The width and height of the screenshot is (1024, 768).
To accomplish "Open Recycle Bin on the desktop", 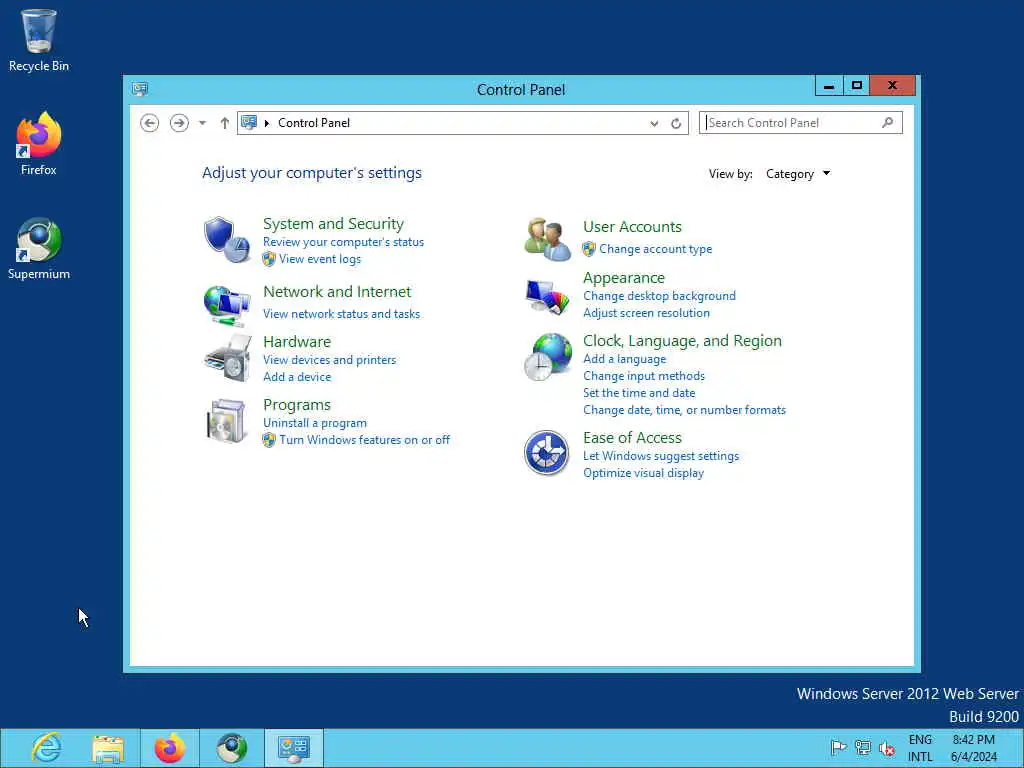I will click(39, 40).
